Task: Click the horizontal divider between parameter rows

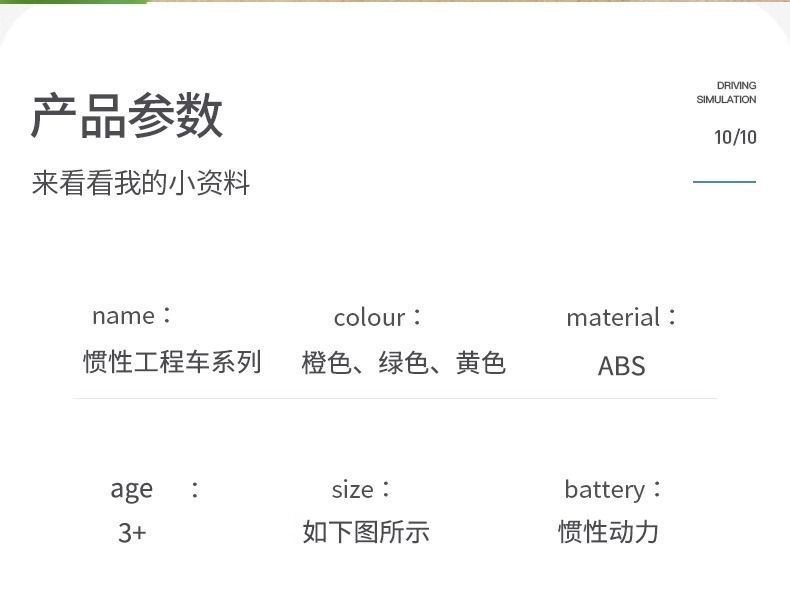Action: coord(395,398)
